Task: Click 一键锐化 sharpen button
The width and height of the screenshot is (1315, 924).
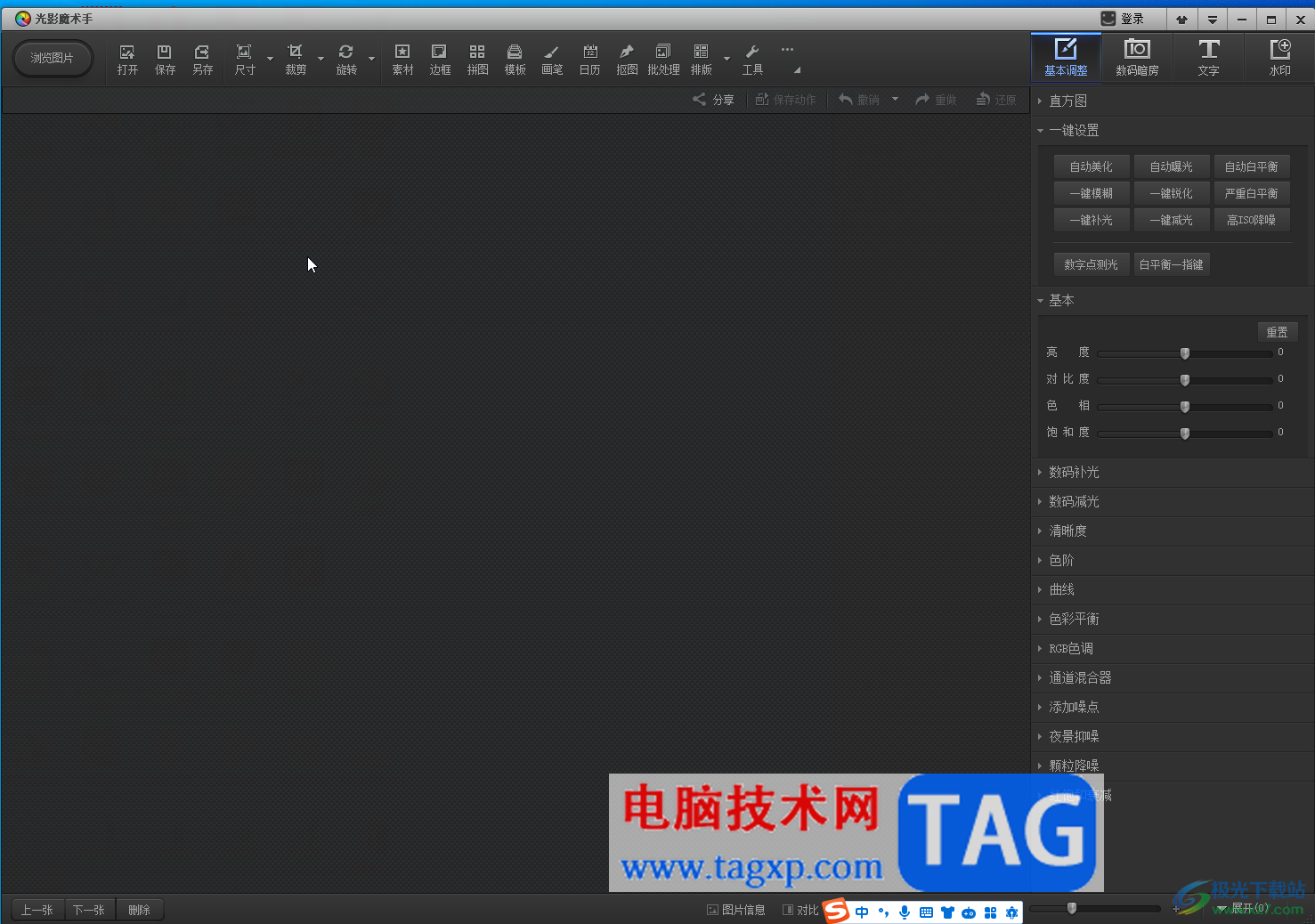Action: click(x=1172, y=193)
